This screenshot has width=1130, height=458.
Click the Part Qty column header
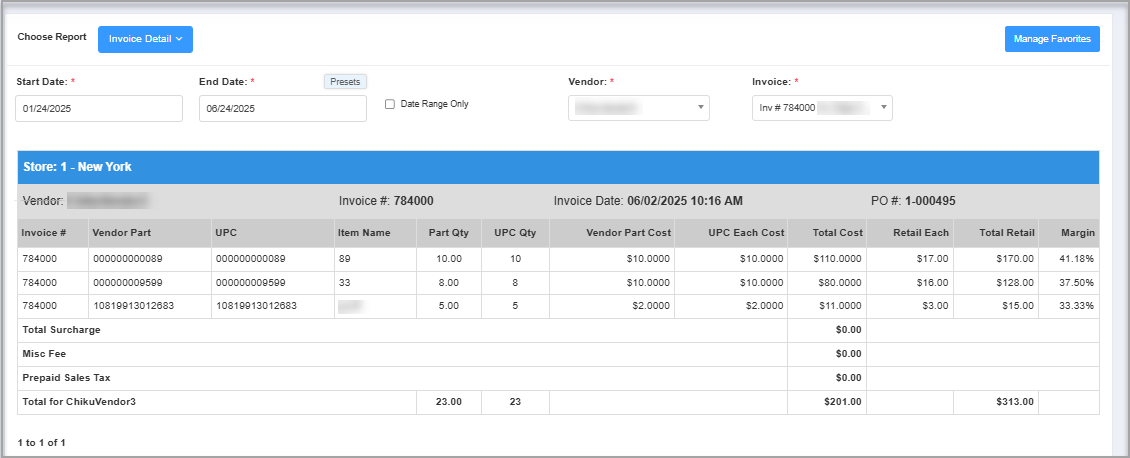[448, 233]
